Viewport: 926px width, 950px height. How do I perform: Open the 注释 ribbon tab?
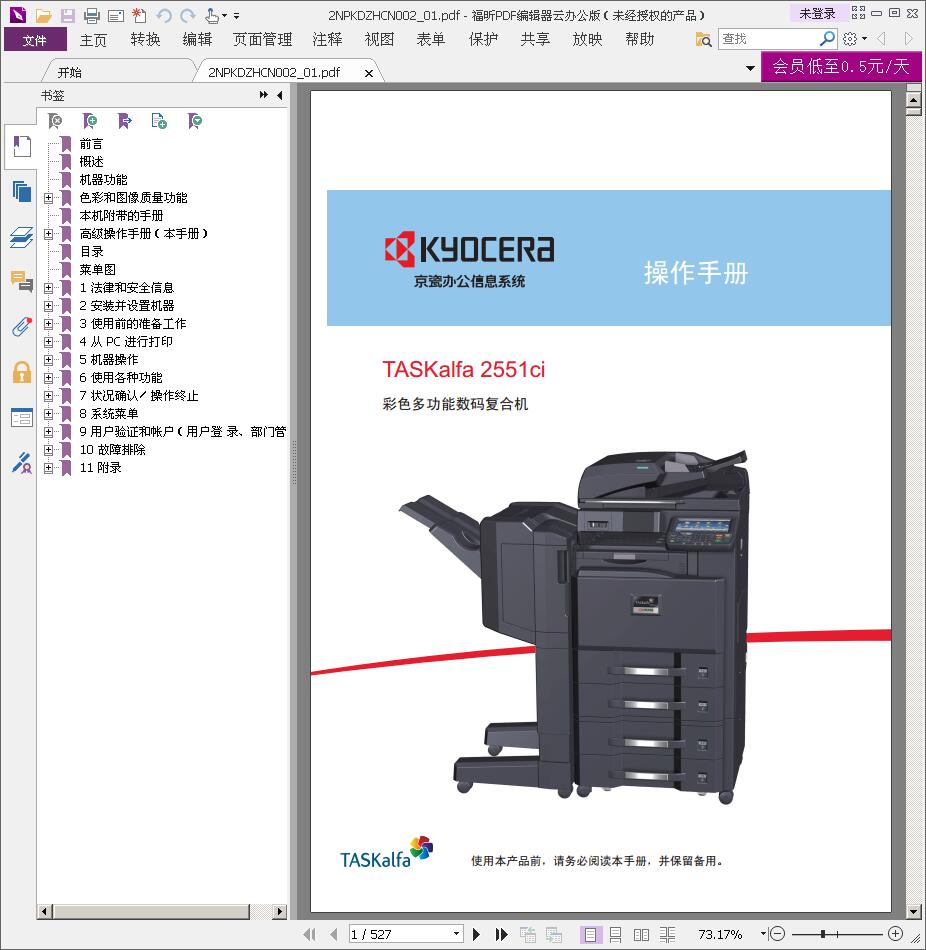point(327,40)
